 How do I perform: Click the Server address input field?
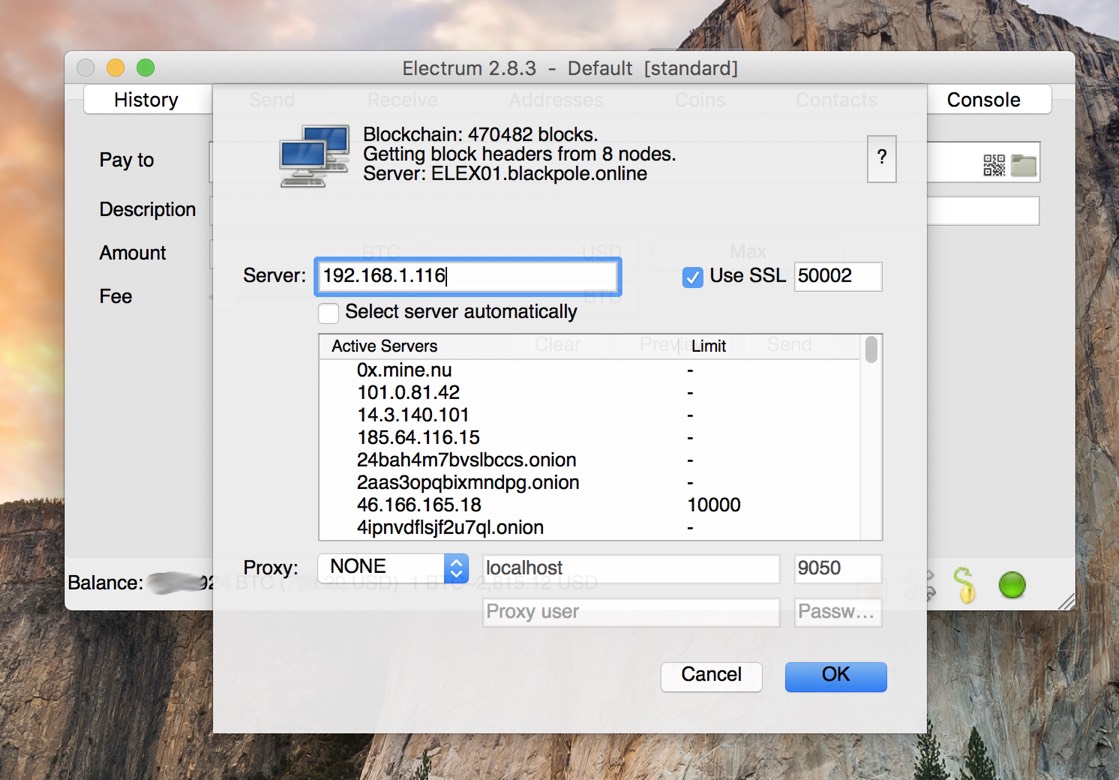coord(467,276)
